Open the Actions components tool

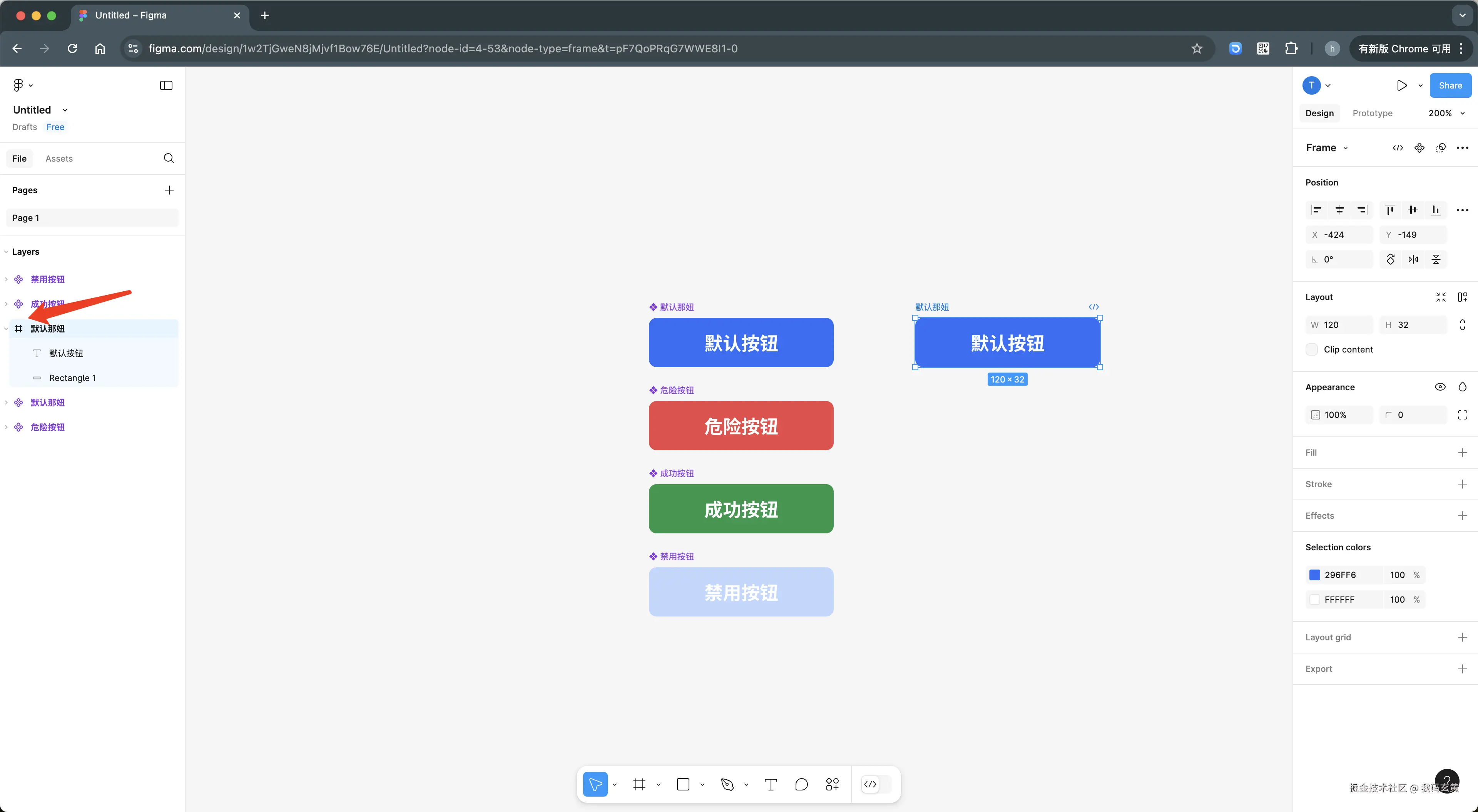coord(832,784)
